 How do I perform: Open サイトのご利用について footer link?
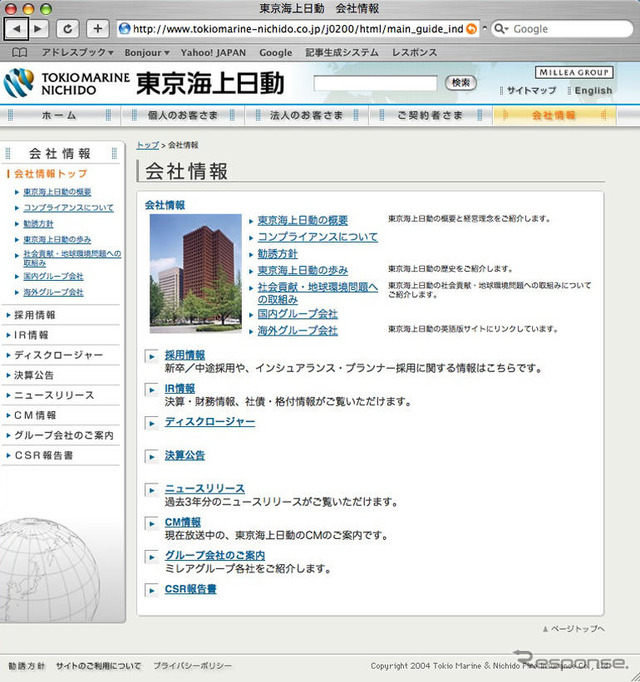click(98, 666)
